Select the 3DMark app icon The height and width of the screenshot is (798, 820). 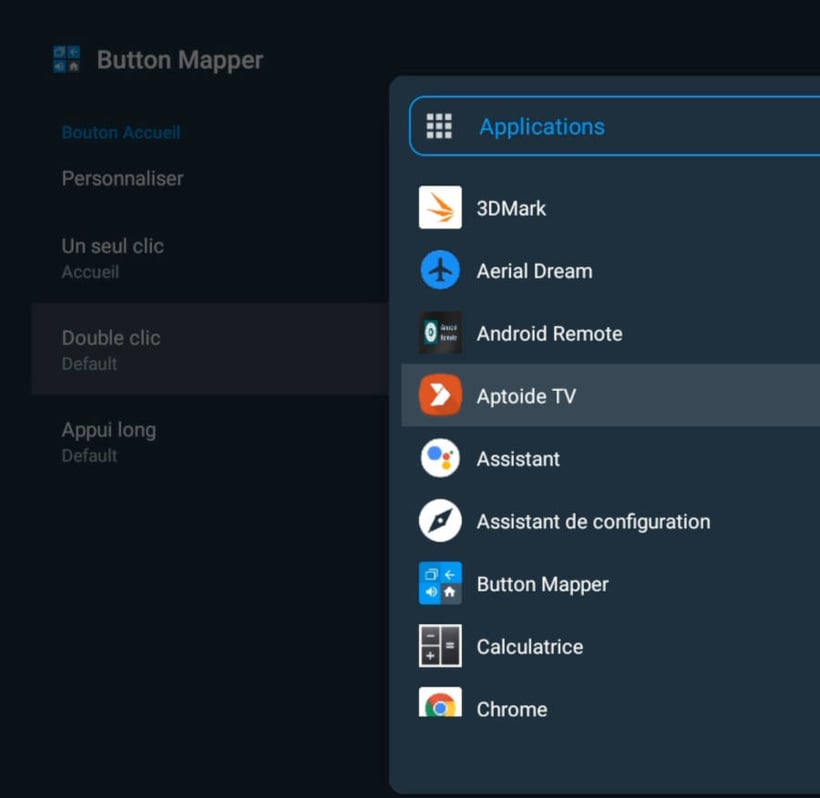[x=440, y=208]
